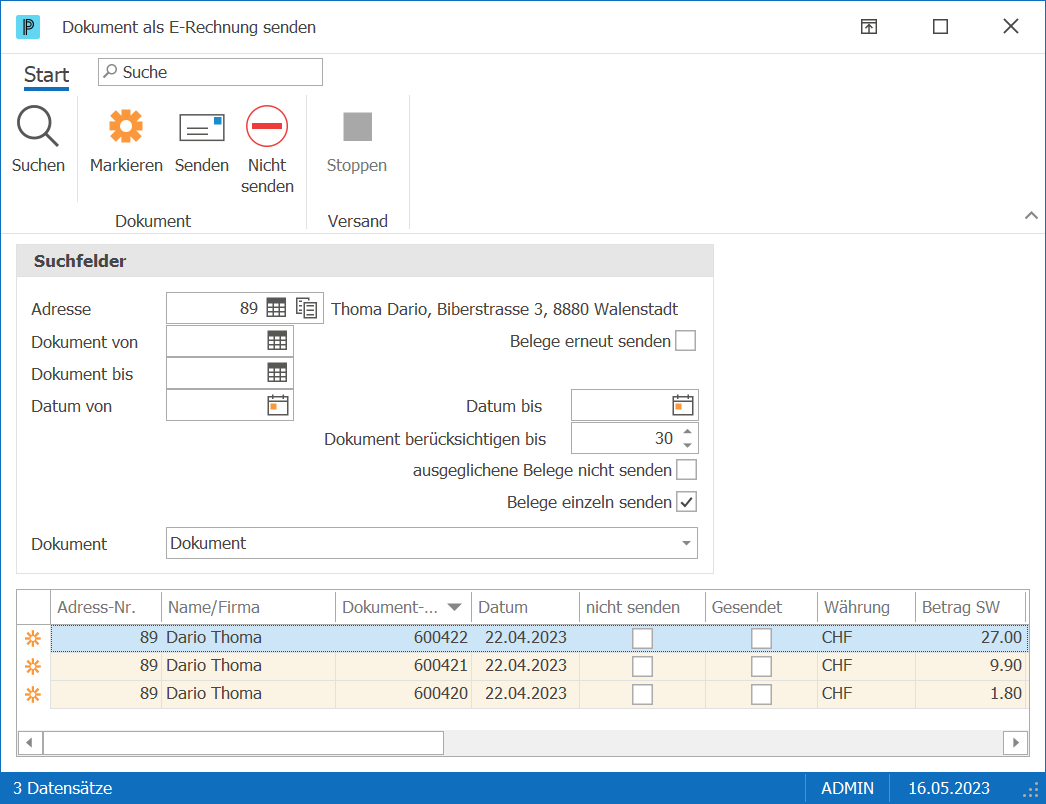The height and width of the screenshot is (804, 1046).
Task: Open the Adresse detail list icon
Action: 306,308
